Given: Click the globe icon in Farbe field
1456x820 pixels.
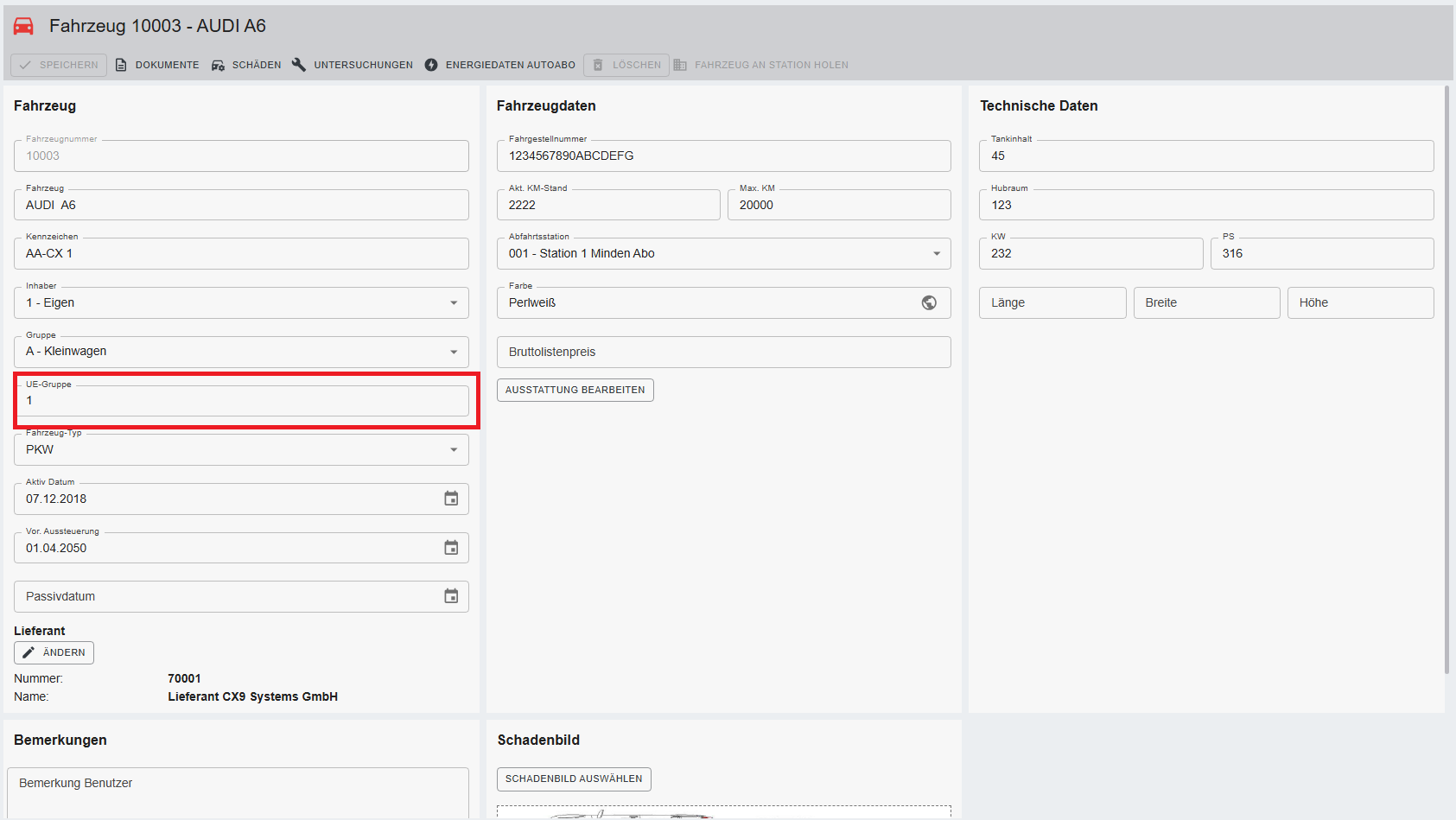Looking at the screenshot, I should 929,302.
